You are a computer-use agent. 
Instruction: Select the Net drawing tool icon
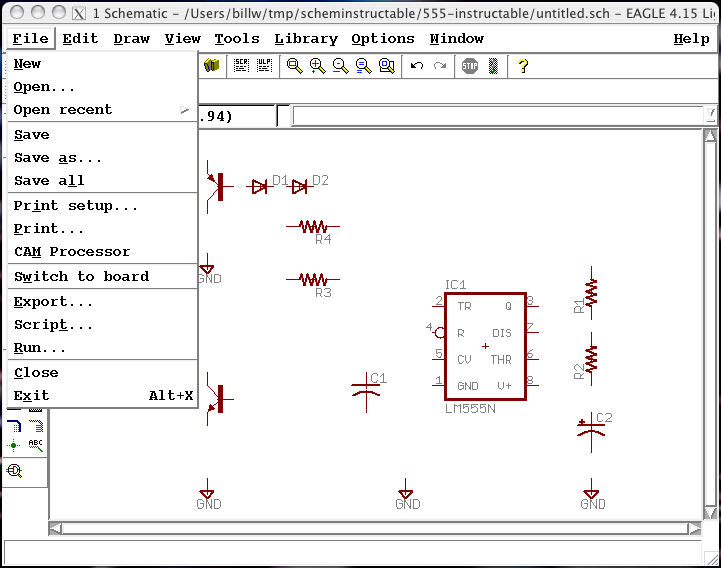pos(36,426)
